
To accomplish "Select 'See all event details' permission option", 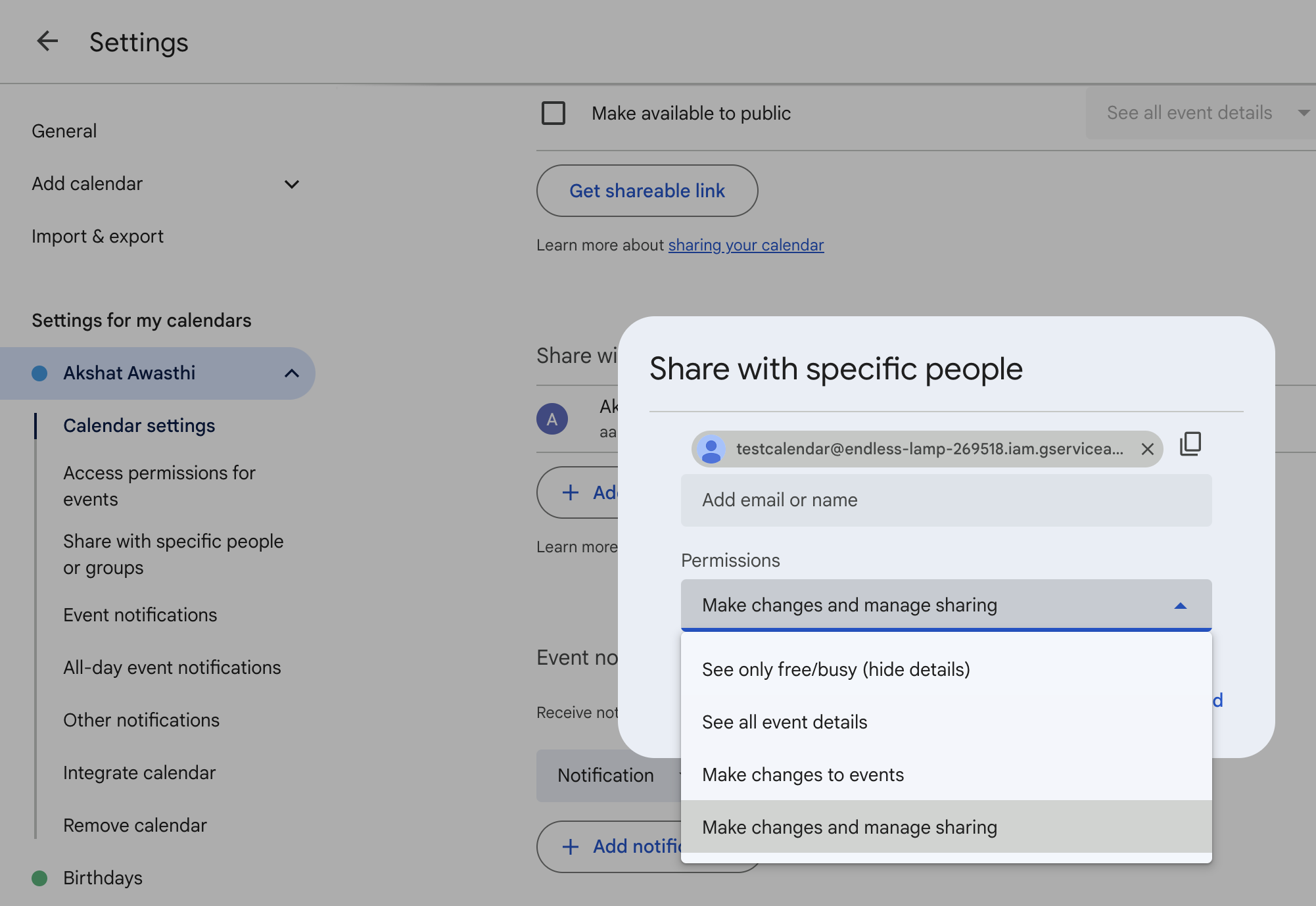I will click(946, 722).
